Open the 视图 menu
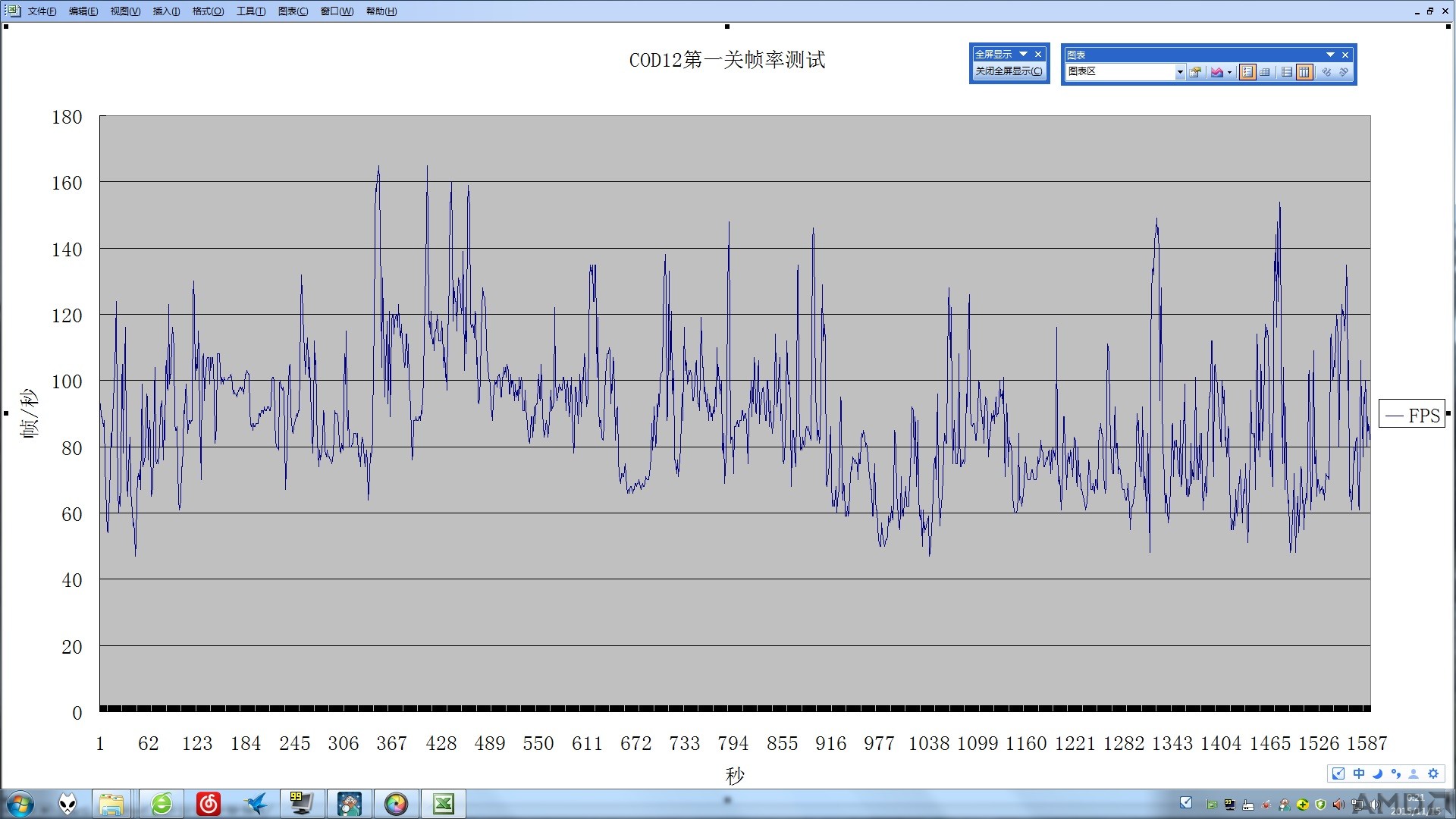 coord(125,11)
